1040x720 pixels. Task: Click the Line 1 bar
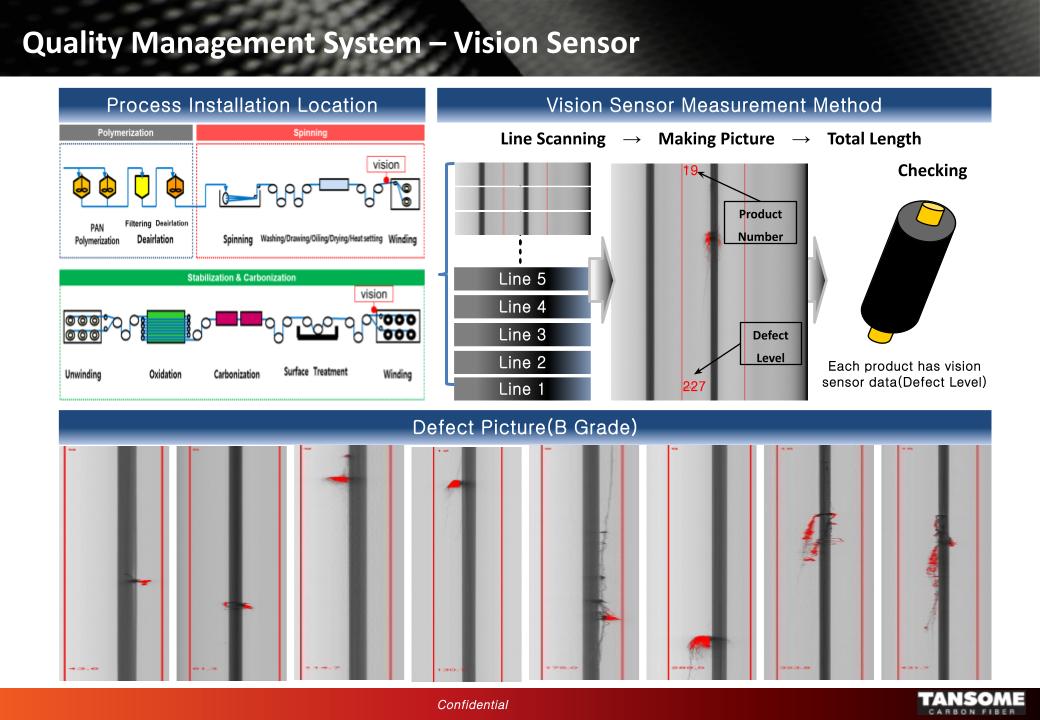tap(520, 390)
